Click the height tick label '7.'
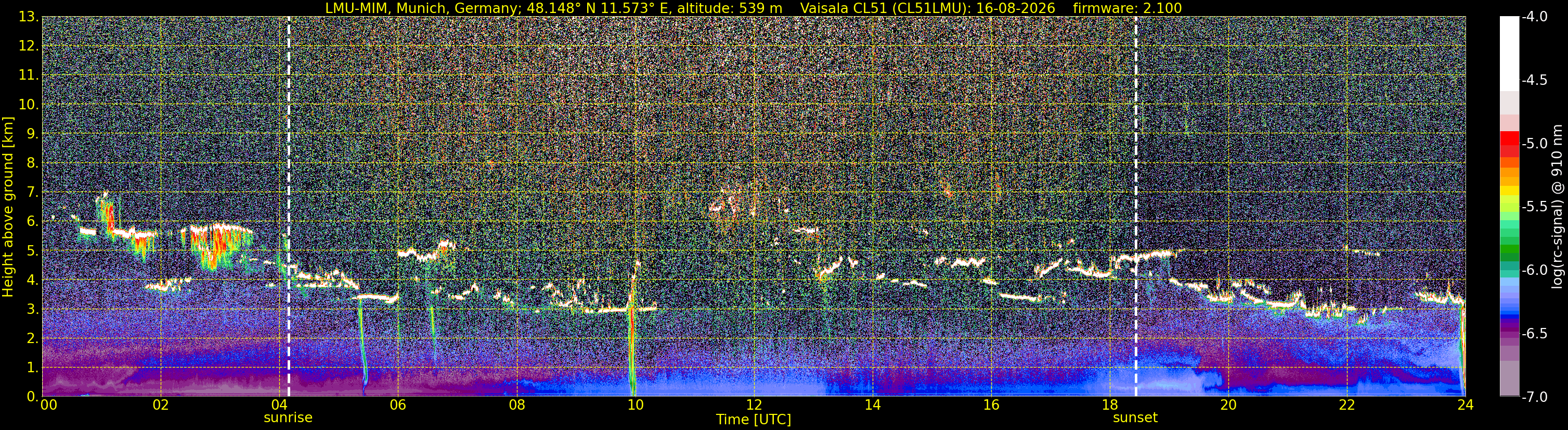The width and height of the screenshot is (1568, 430). pos(33,193)
